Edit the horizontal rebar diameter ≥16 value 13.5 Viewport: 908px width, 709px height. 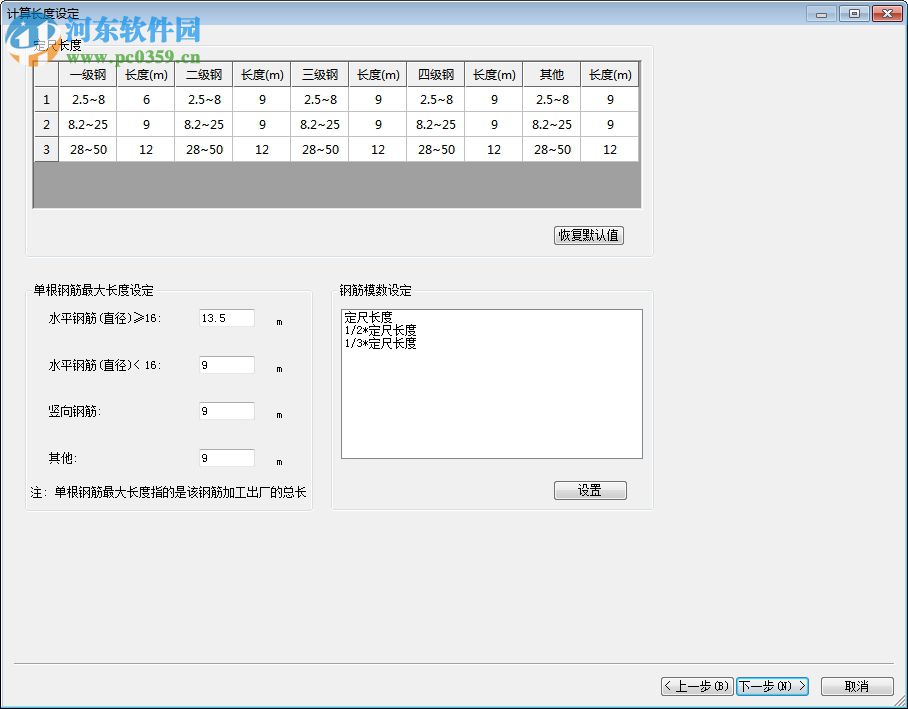(225, 318)
